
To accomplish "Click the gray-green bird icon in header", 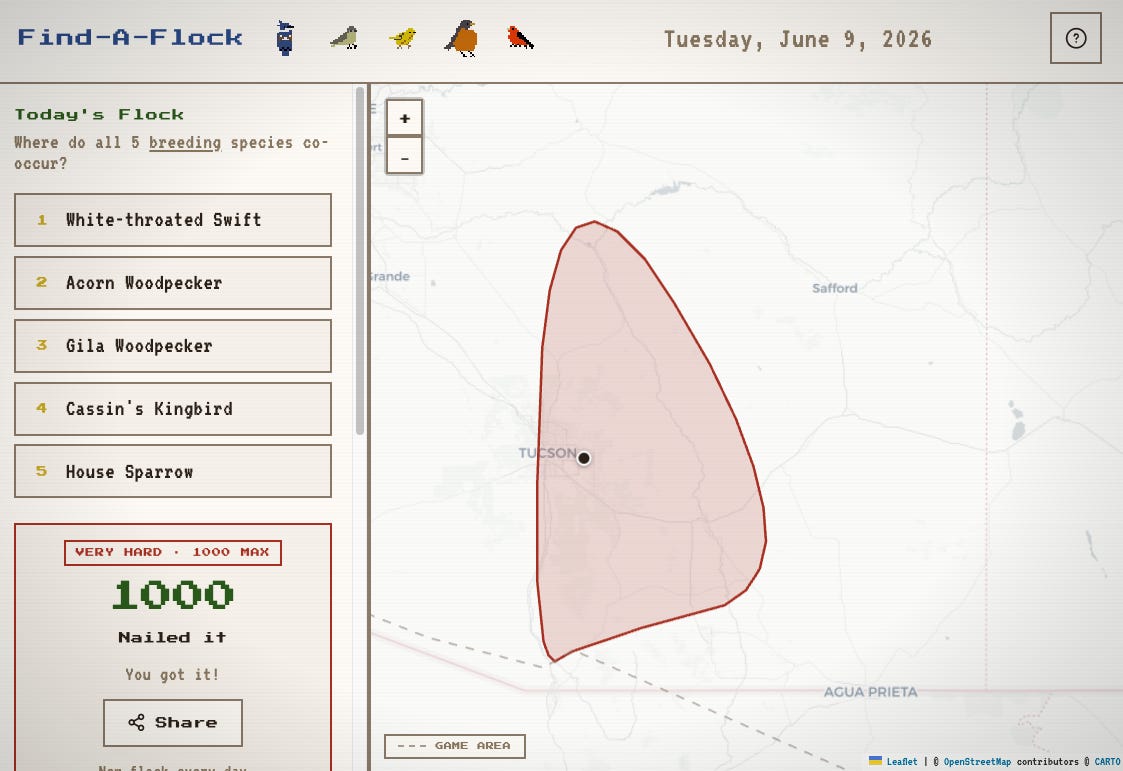I will tap(344, 37).
